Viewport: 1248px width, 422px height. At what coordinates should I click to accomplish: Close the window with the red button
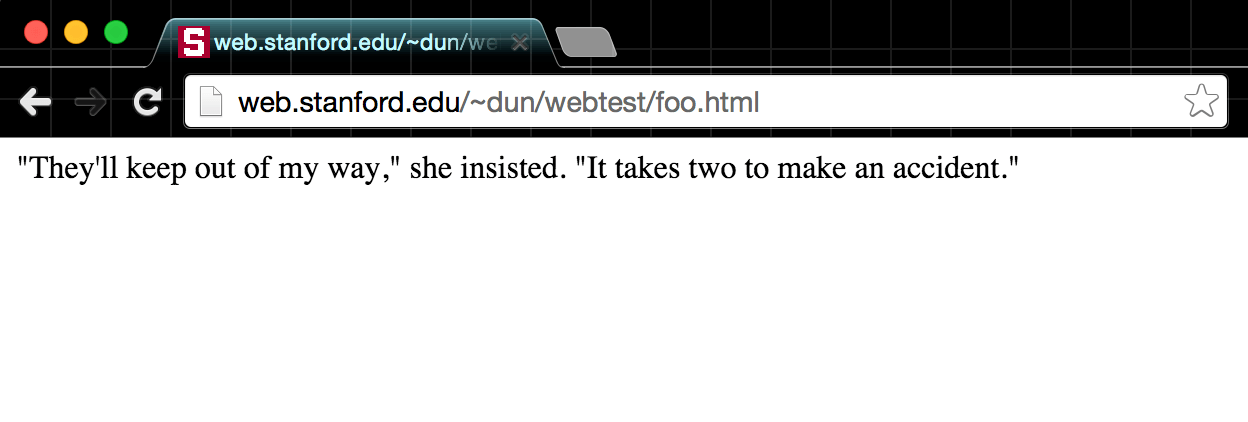(x=36, y=32)
